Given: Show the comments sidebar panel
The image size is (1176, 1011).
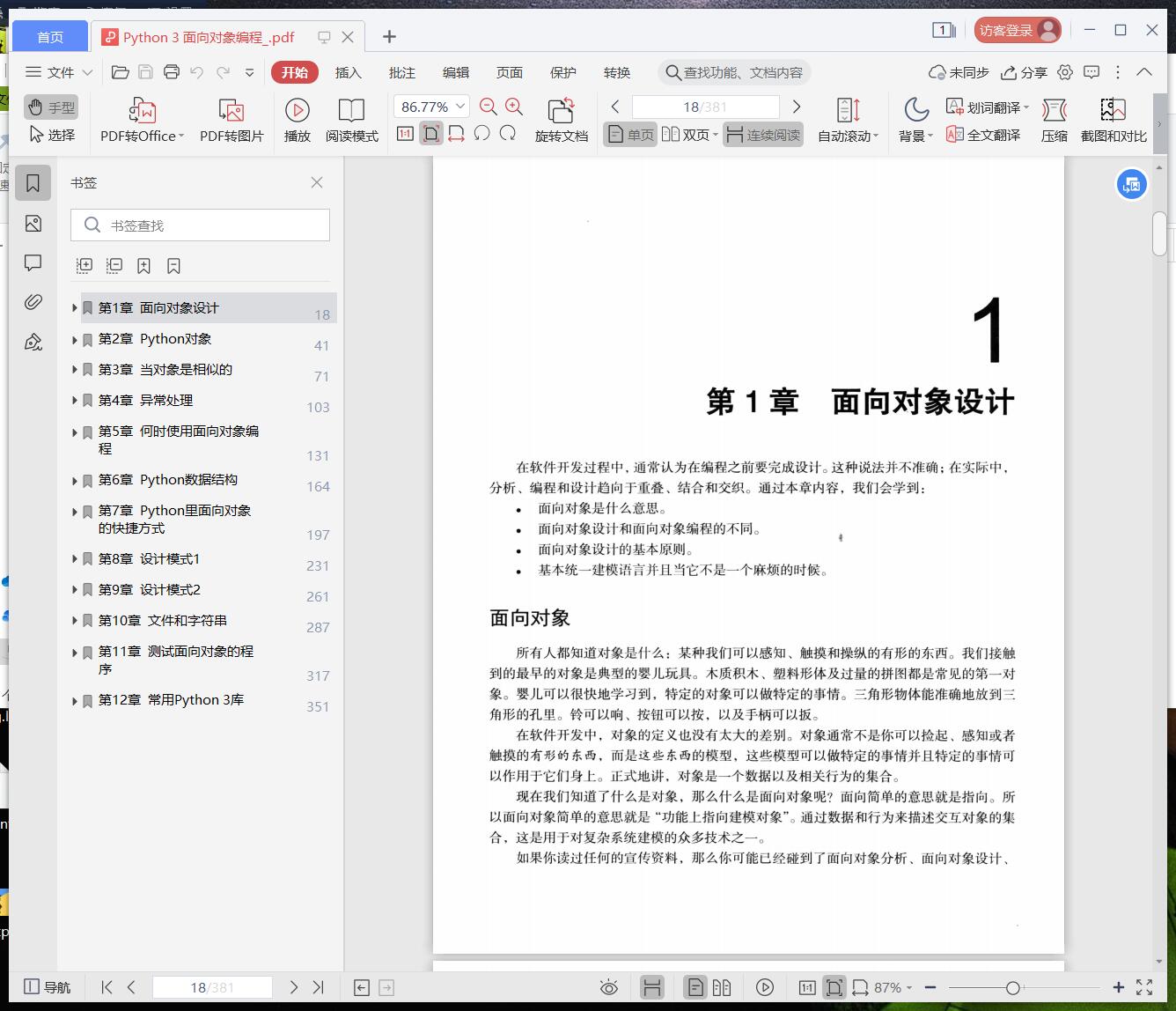Looking at the screenshot, I should pyautogui.click(x=33, y=262).
